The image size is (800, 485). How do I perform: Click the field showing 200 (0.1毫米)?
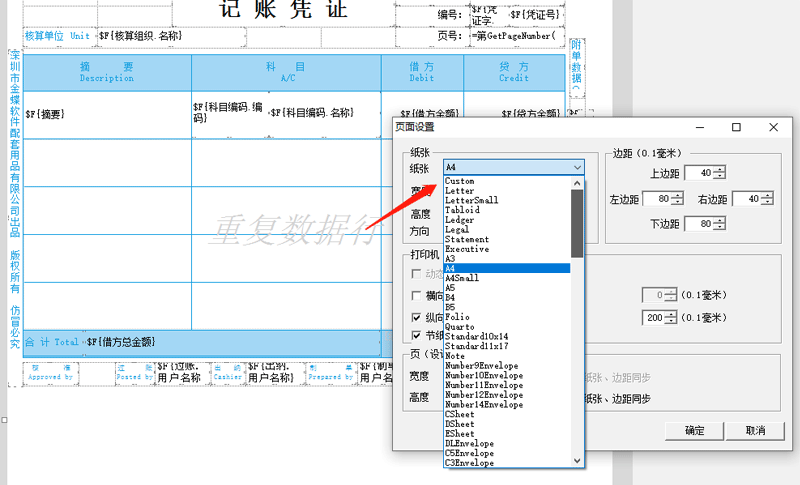click(654, 318)
